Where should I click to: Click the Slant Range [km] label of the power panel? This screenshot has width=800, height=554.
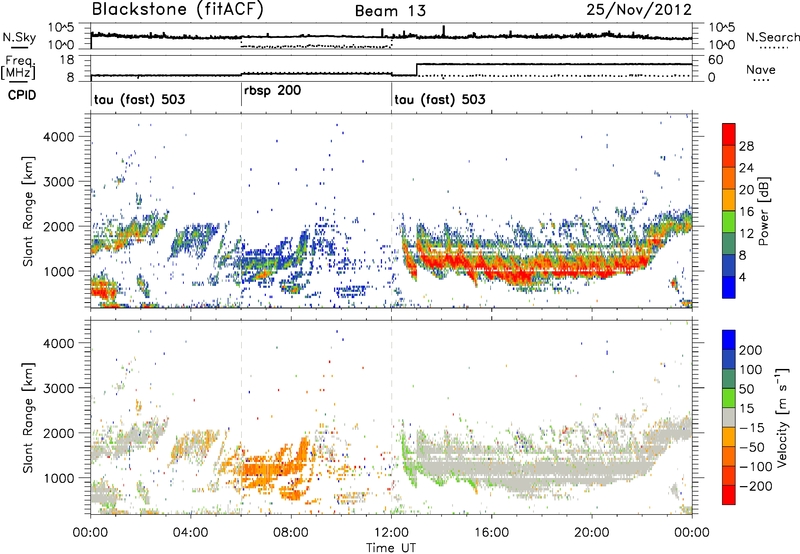coord(28,211)
